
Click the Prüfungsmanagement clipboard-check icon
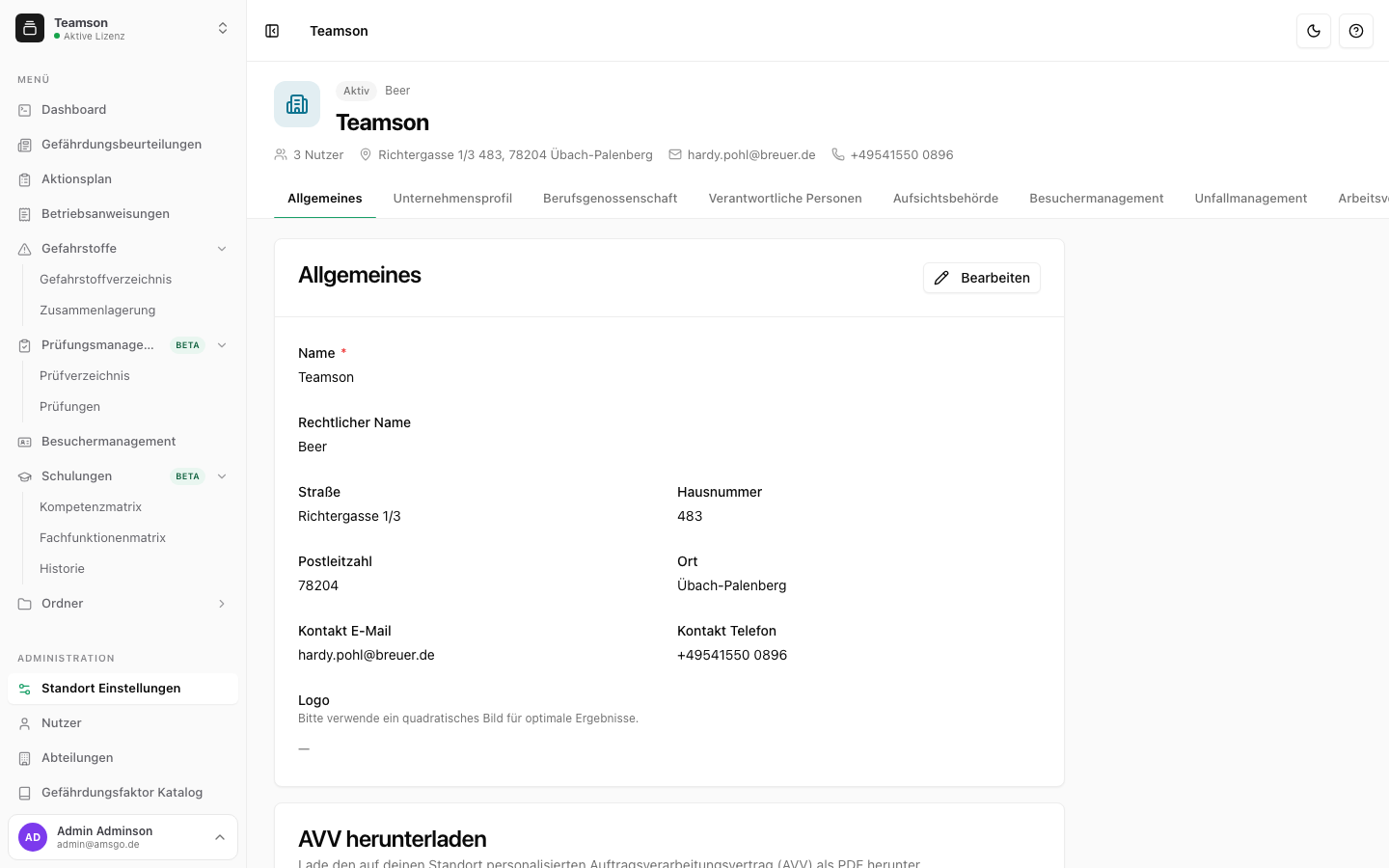[25, 345]
